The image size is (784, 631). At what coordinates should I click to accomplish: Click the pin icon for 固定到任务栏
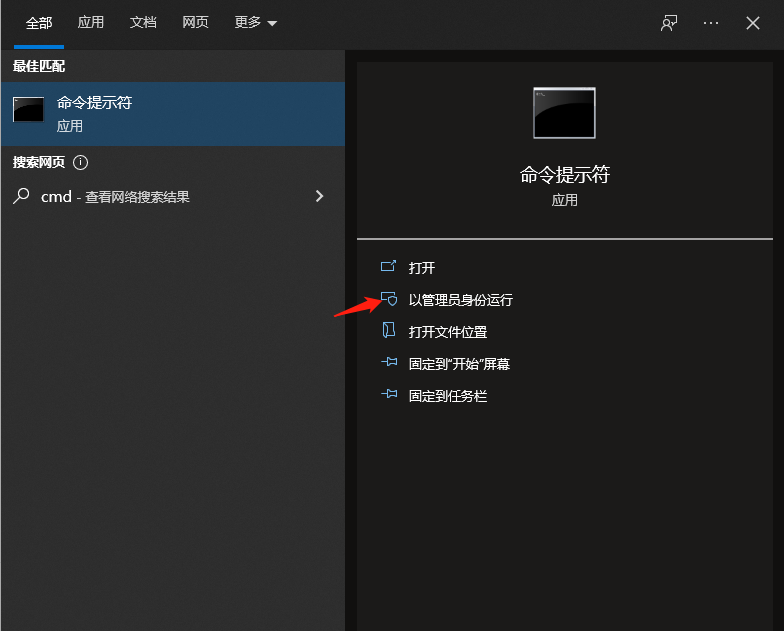click(389, 394)
